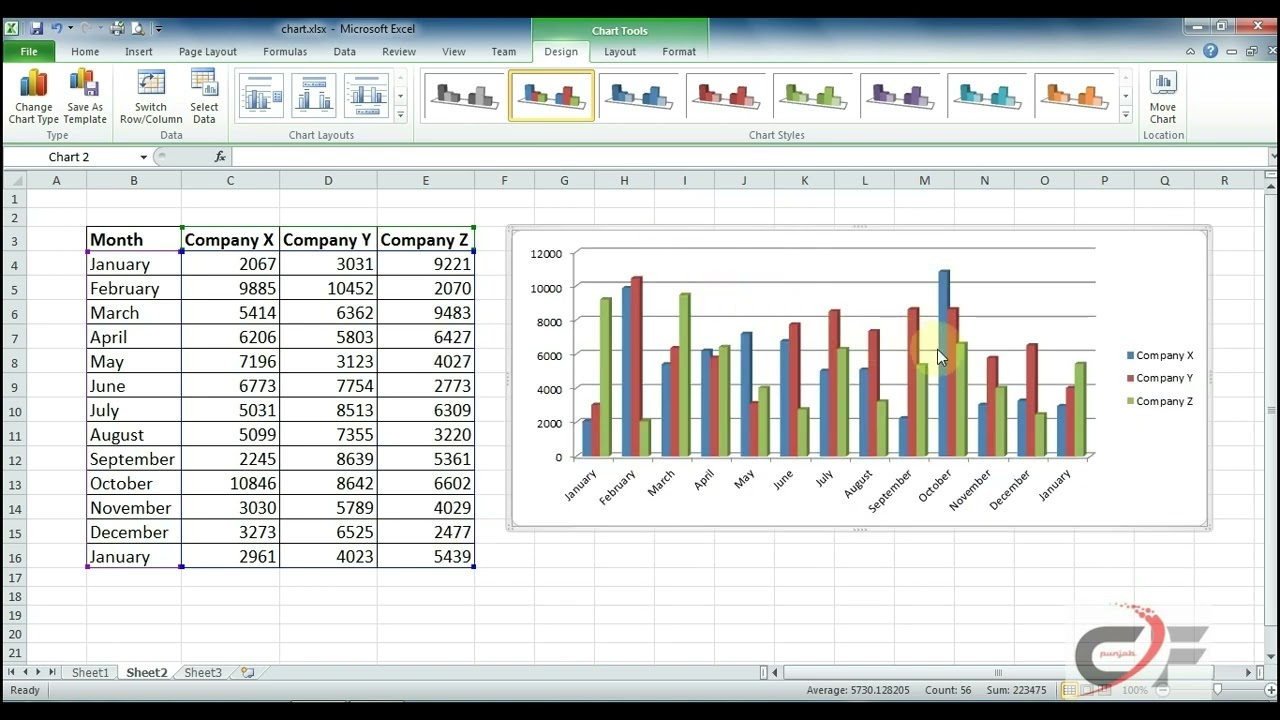Click the Insert Function fx icon

pyautogui.click(x=220, y=157)
